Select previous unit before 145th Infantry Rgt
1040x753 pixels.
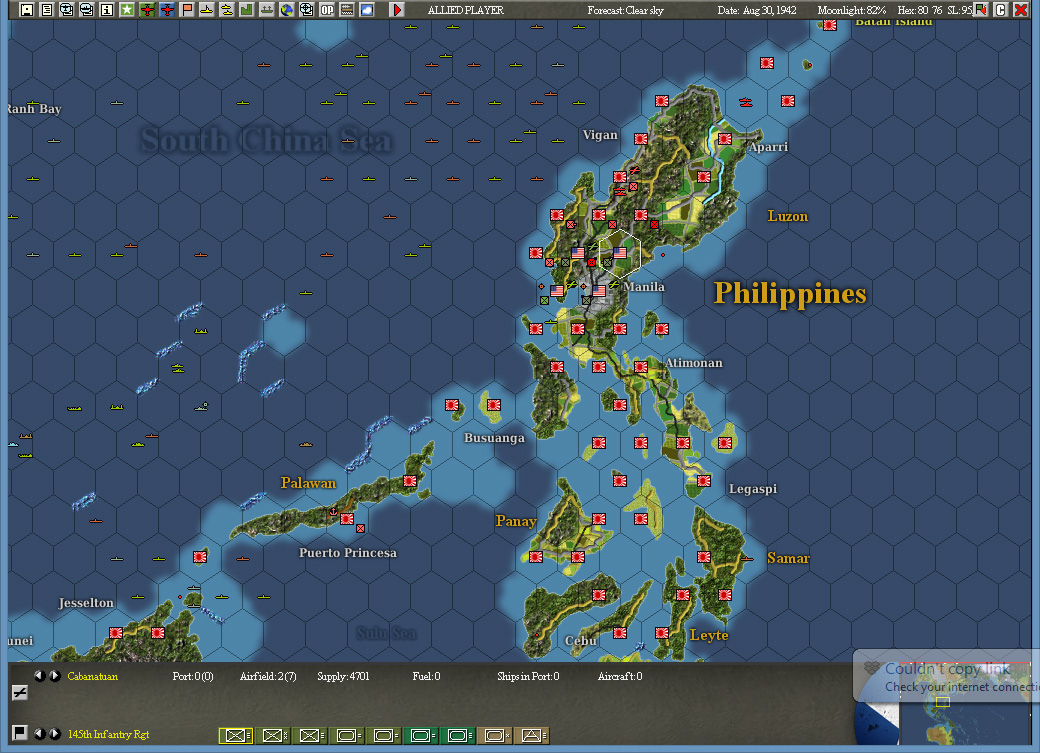click(x=39, y=734)
